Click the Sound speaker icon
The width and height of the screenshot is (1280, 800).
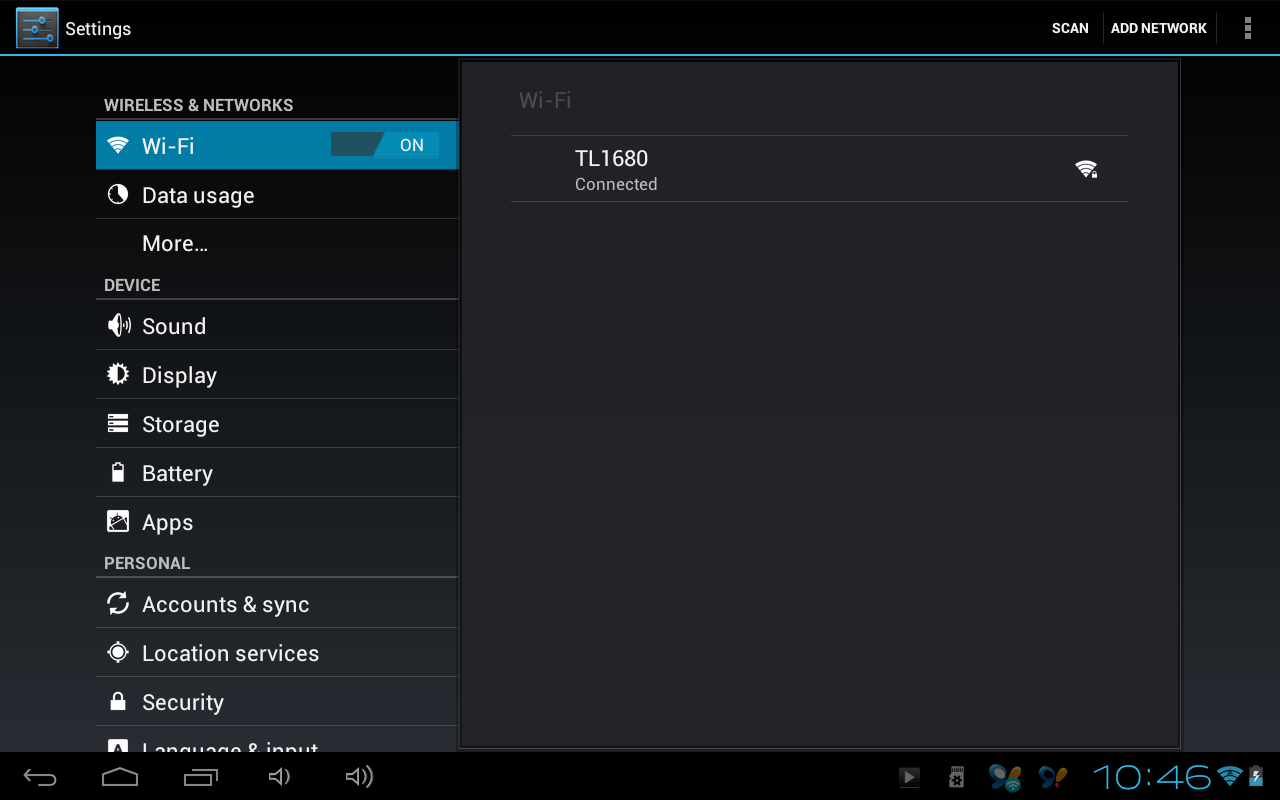118,325
